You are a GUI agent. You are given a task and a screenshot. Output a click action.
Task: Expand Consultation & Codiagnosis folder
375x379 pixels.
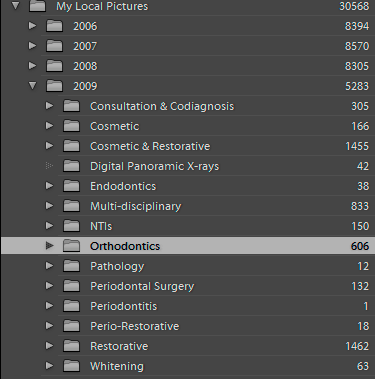point(49,106)
